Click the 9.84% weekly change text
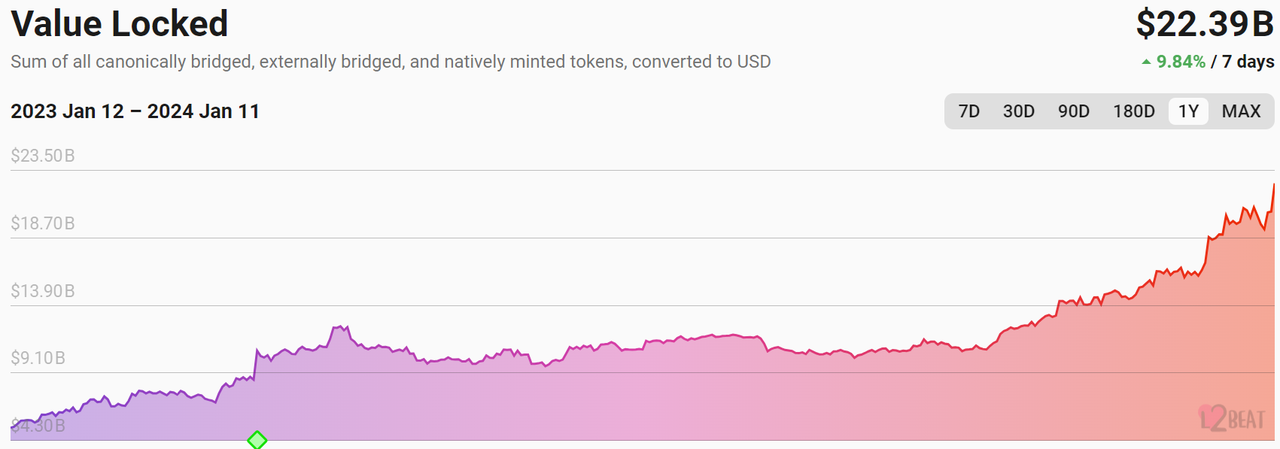 point(1181,62)
